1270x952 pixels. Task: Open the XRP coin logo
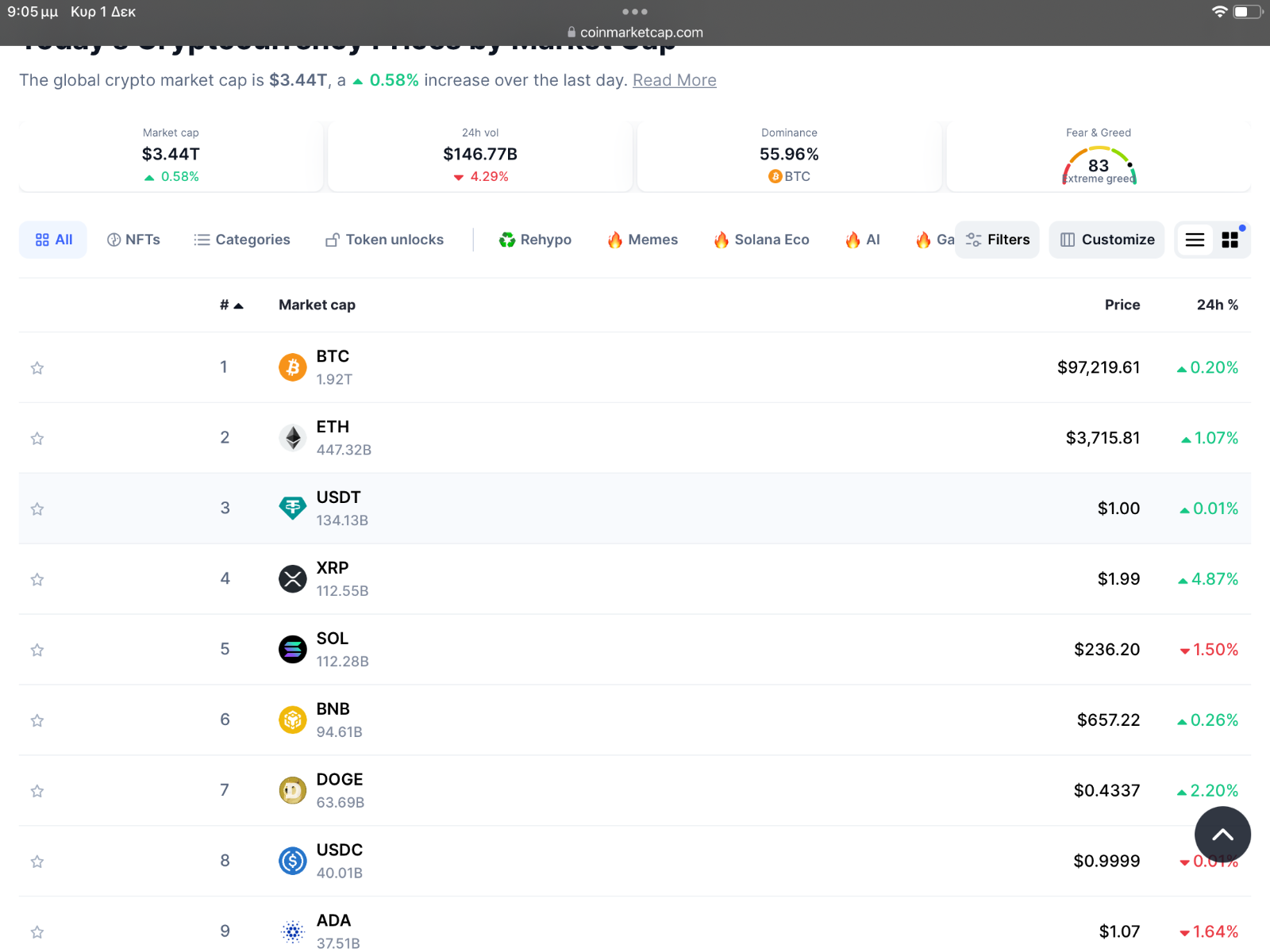tap(293, 579)
